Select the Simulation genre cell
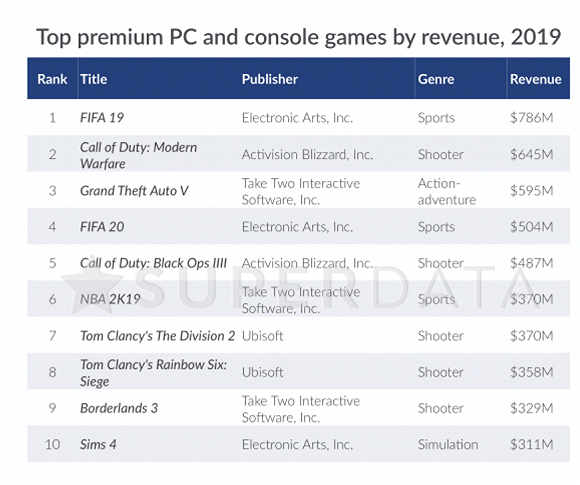 click(x=448, y=444)
